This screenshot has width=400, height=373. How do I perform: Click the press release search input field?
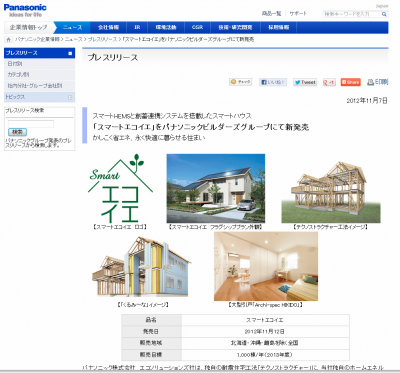(x=31, y=124)
